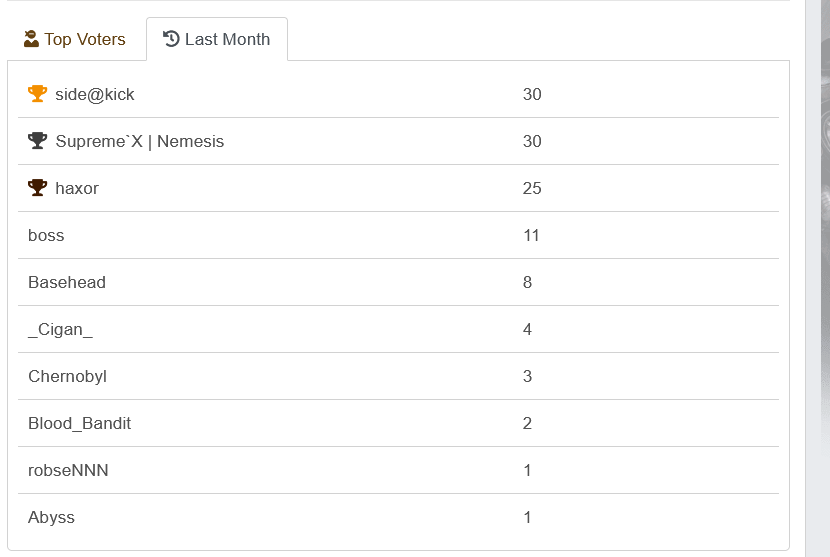Select the Abyss row
This screenshot has width=830, height=557.
(51, 518)
